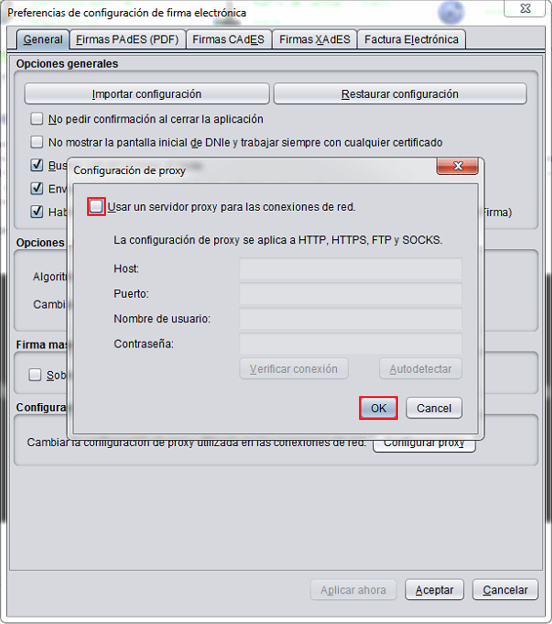Enable No pedir confirmación al cerrar checkbox
The height and width of the screenshot is (624, 552).
[x=37, y=119]
